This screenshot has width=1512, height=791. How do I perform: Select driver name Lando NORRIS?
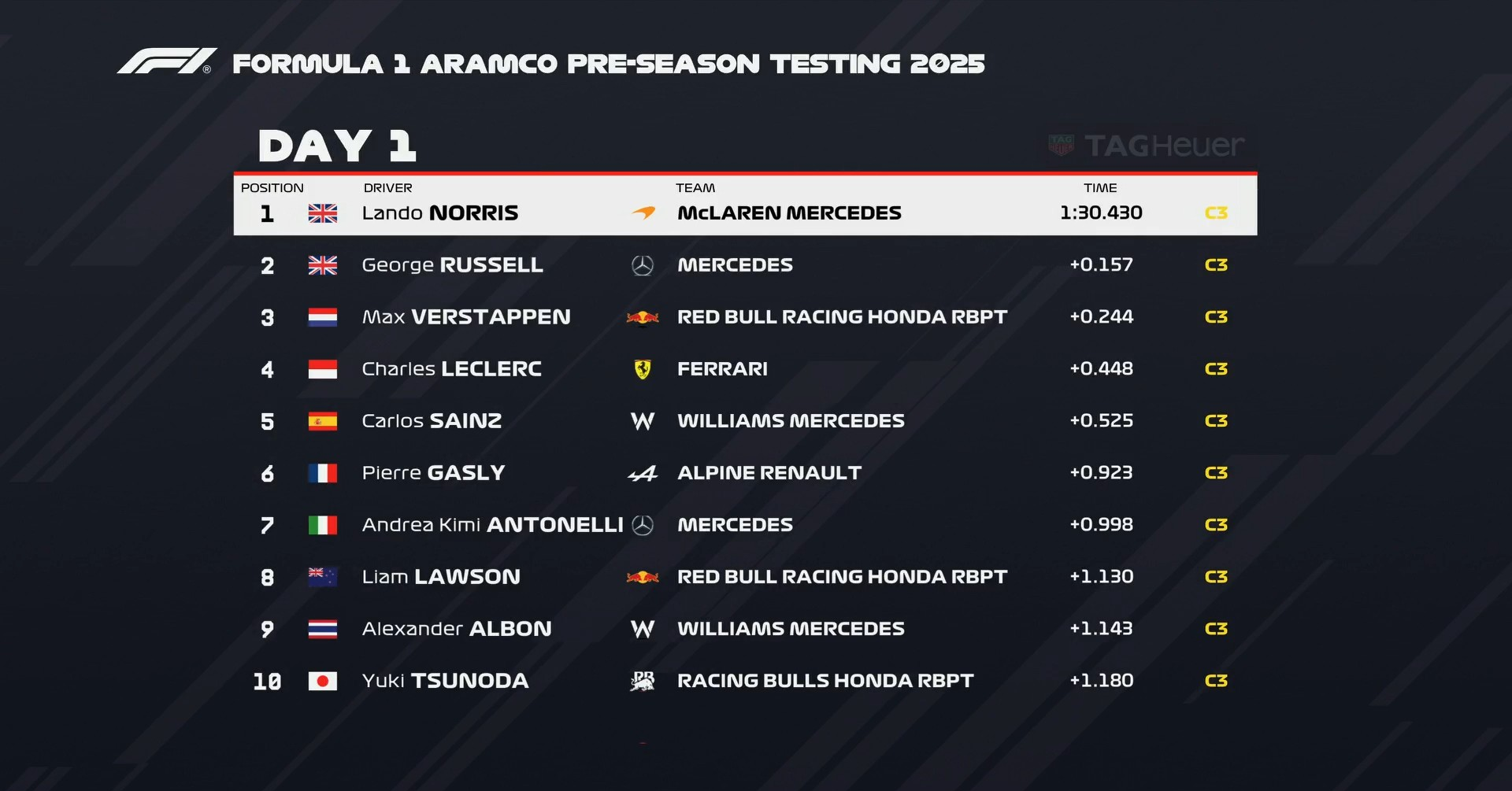(x=439, y=213)
